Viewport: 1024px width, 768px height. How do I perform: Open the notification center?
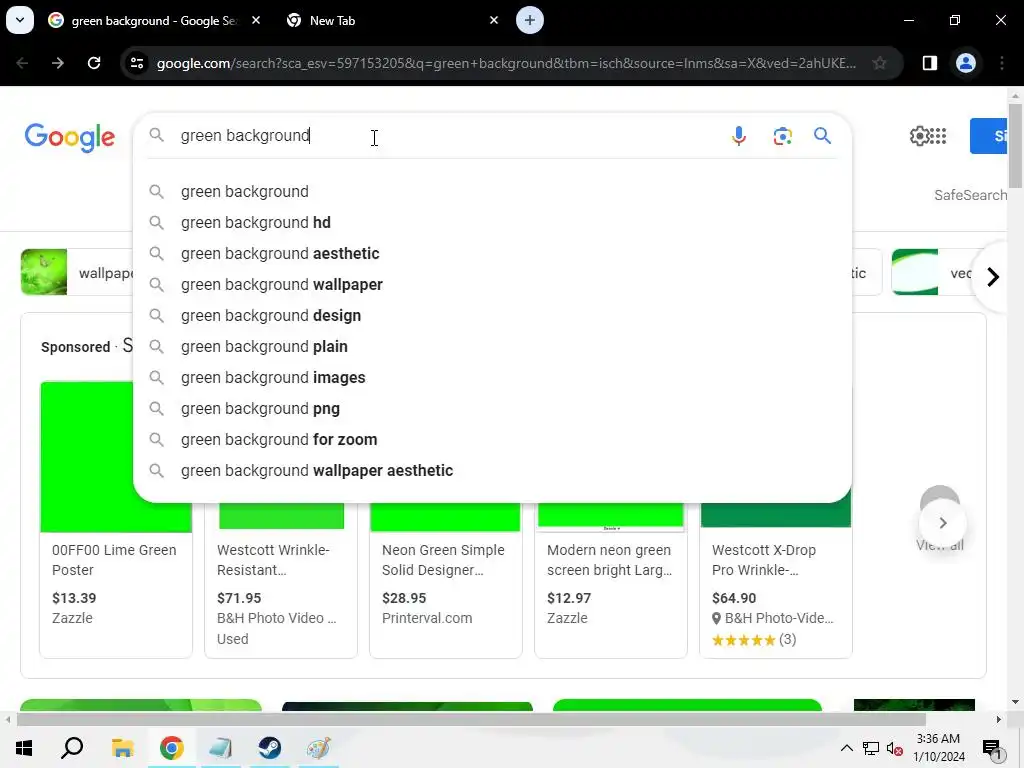[992, 749]
